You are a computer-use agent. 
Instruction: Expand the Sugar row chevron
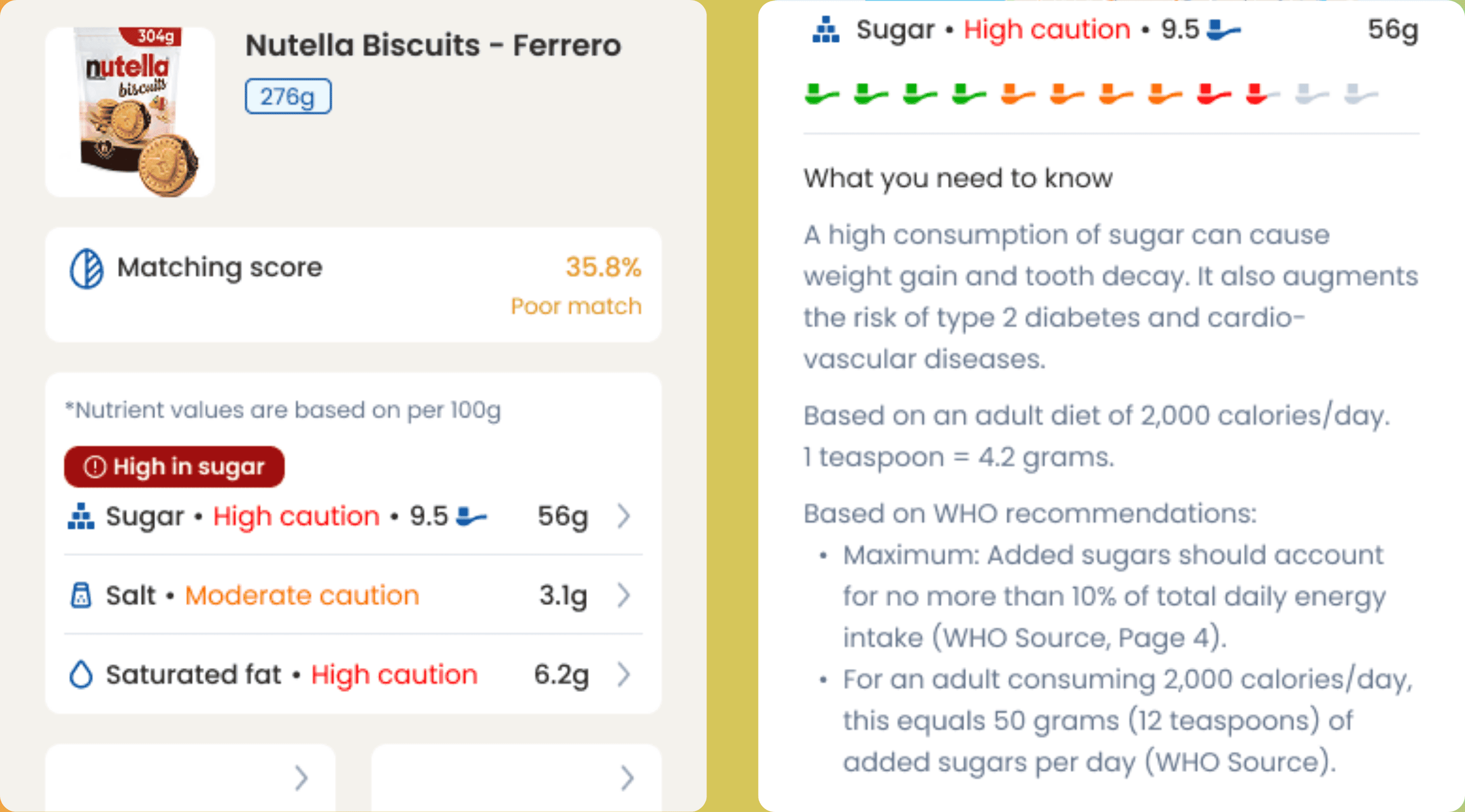624,516
